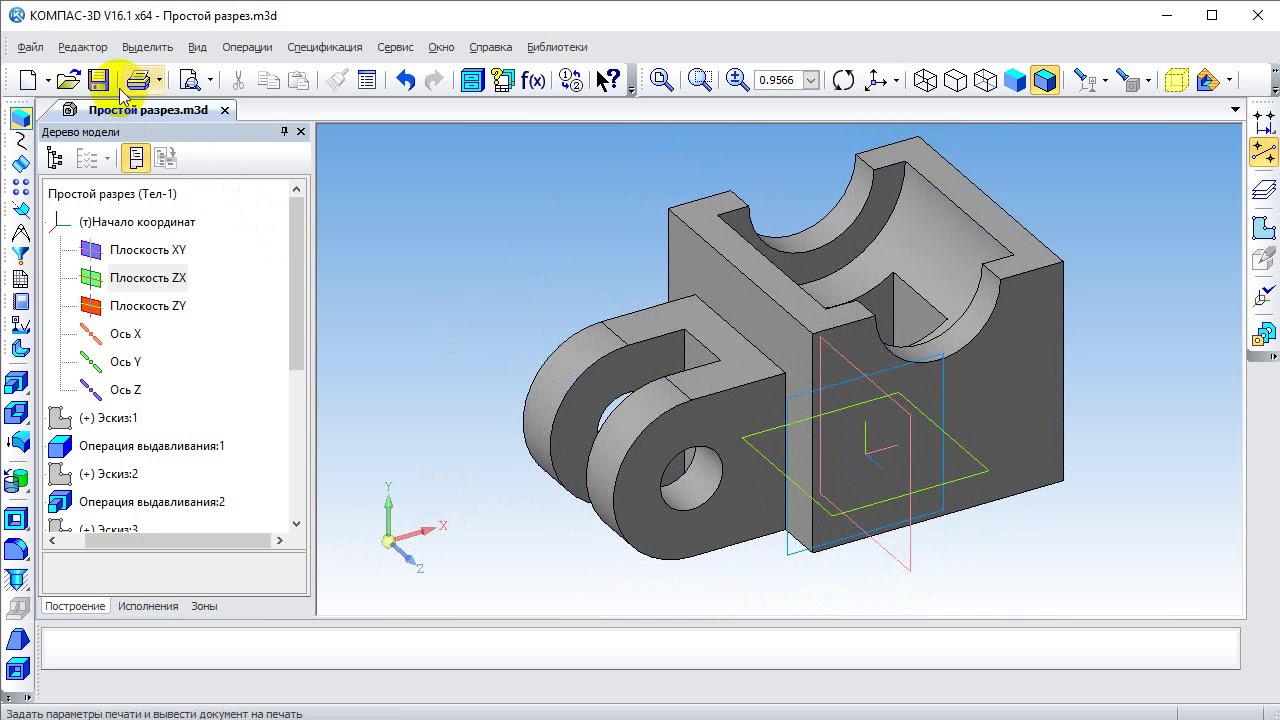Click the Save document icon
The height and width of the screenshot is (720, 1280).
coord(98,81)
